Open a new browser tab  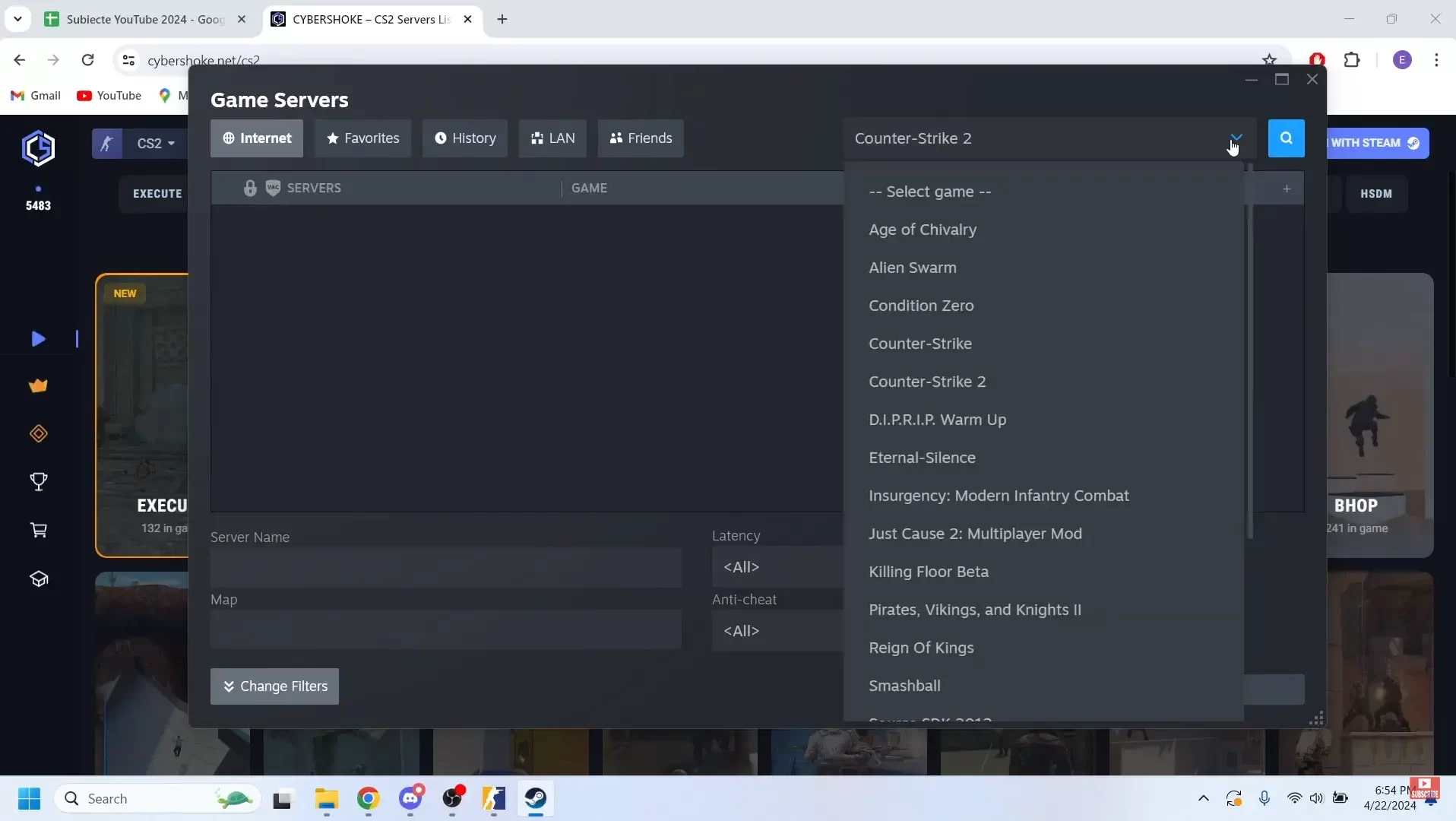[502, 19]
